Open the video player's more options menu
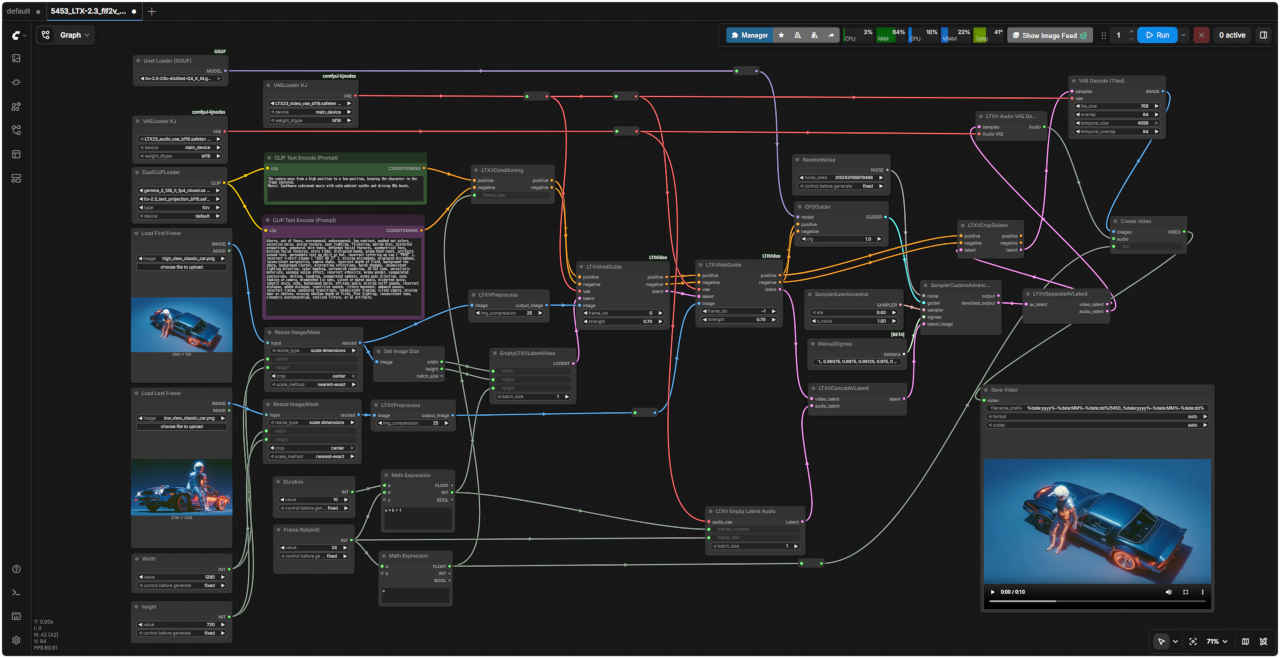The image size is (1280, 658). point(1202,592)
